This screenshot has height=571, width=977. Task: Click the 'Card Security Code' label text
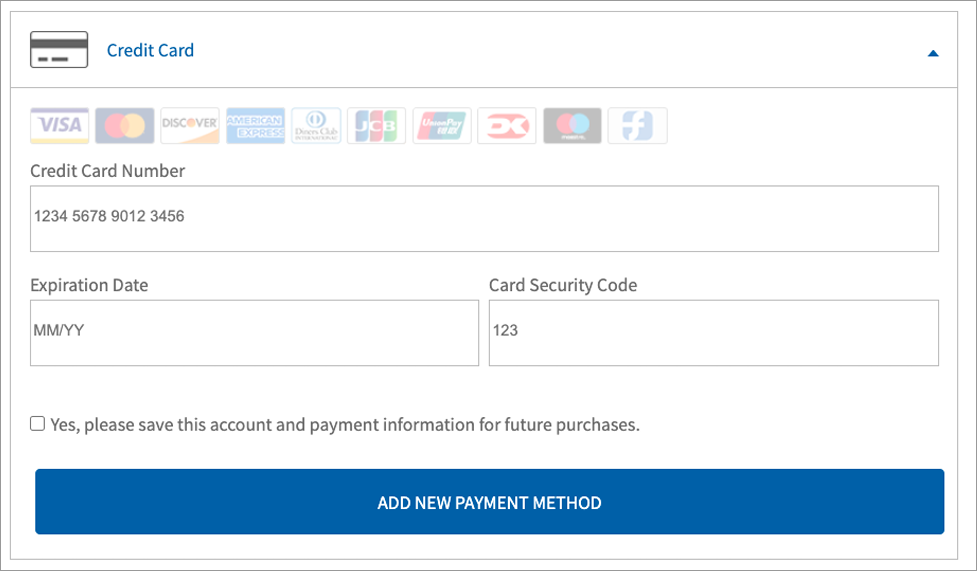point(563,285)
